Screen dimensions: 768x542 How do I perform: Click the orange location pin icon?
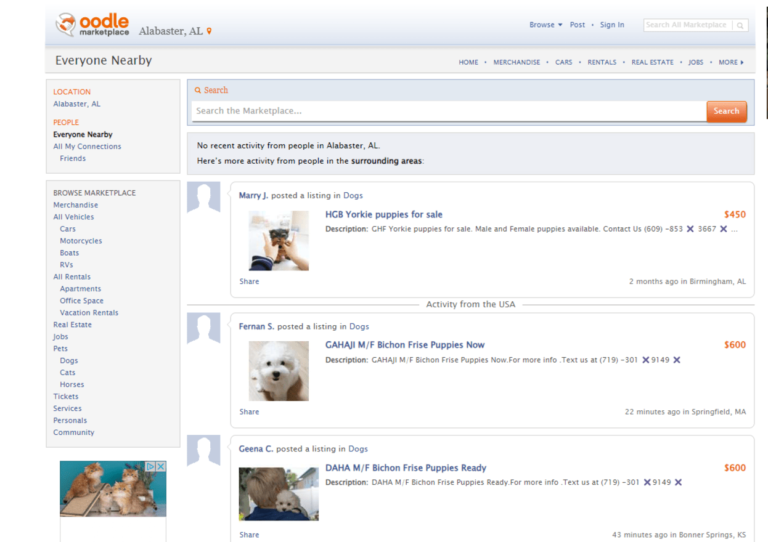coord(209,32)
